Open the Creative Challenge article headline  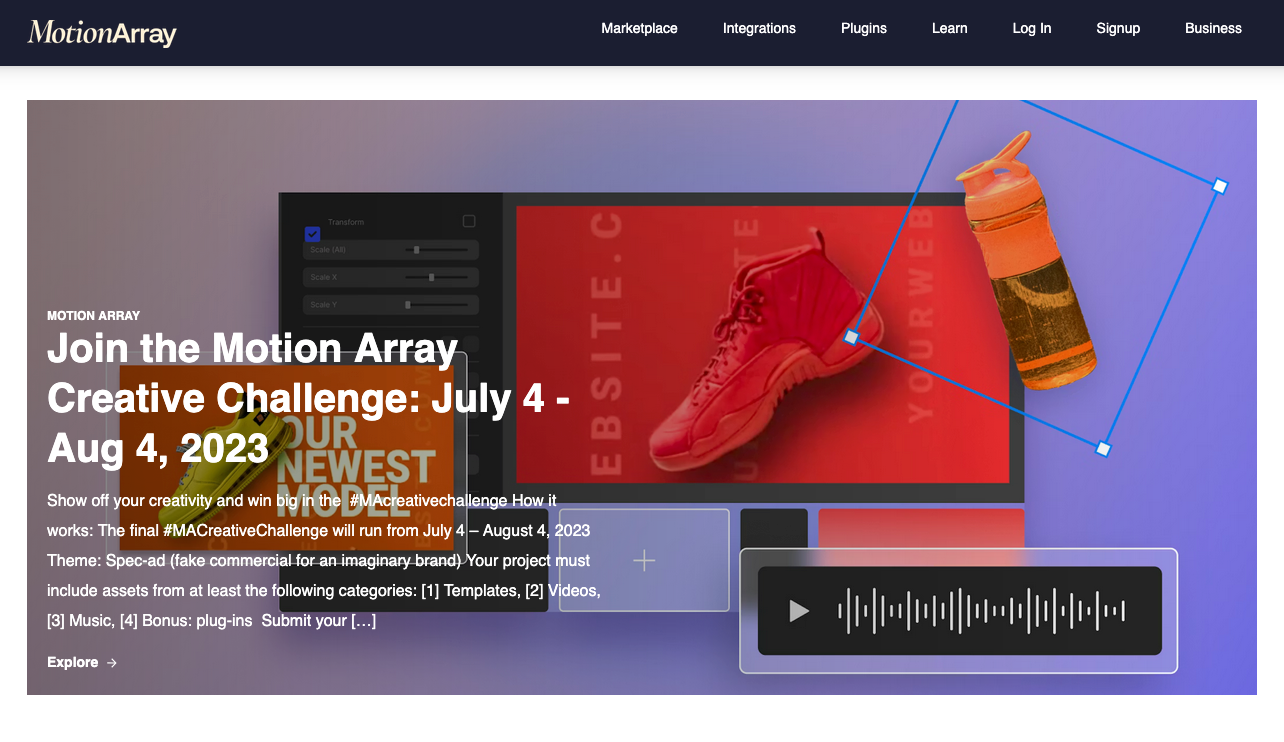click(309, 398)
